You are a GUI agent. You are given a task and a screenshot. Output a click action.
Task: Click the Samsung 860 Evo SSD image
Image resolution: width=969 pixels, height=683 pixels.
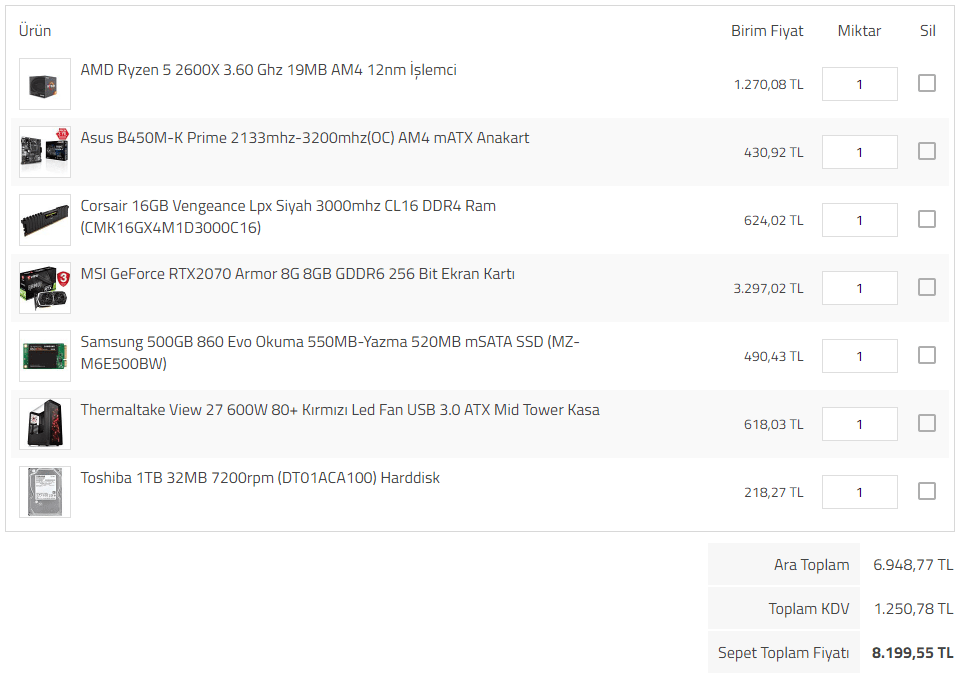tap(45, 356)
